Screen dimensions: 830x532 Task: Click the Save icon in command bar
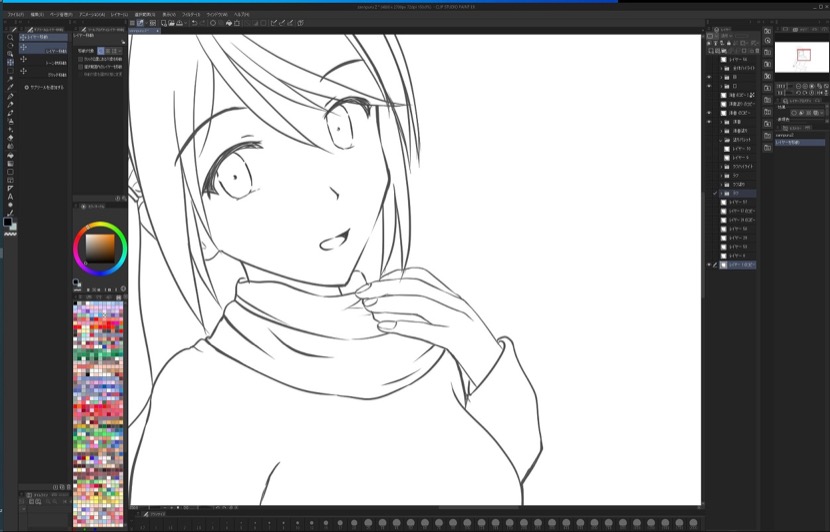[179, 23]
